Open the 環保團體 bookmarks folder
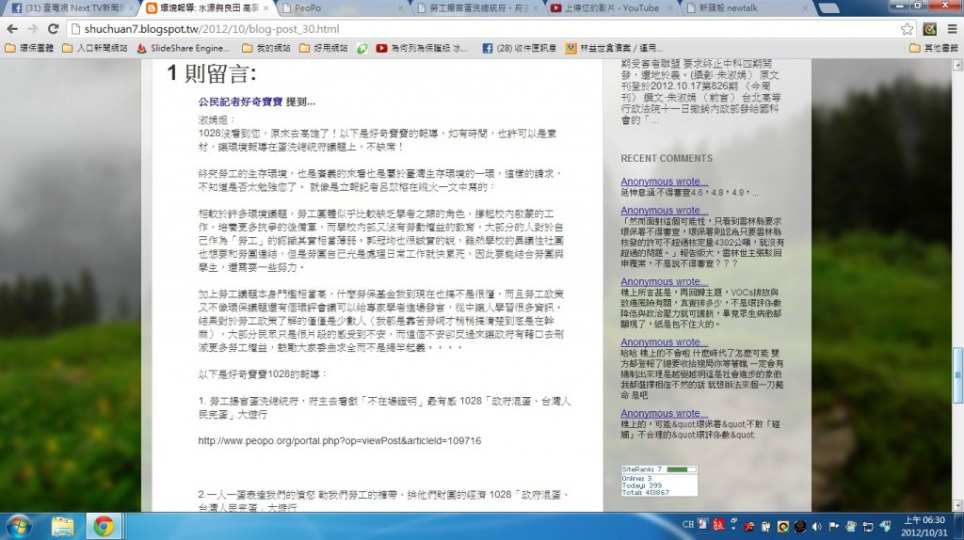Viewport: 964px width, 540px height. (30, 48)
